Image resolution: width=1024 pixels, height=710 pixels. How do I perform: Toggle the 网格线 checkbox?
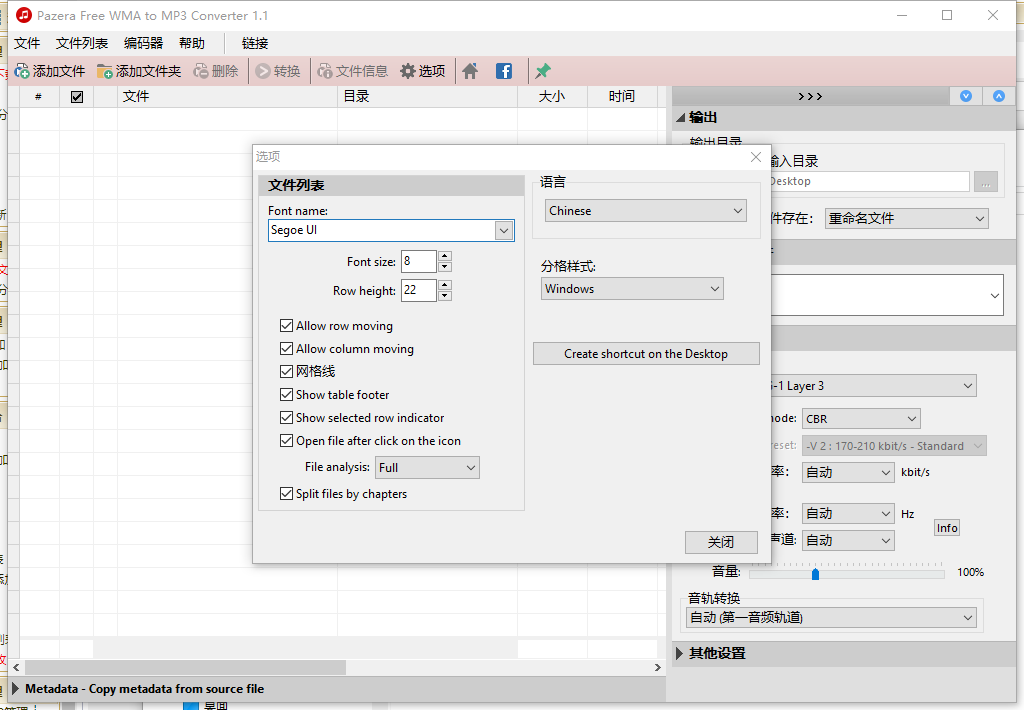(287, 372)
